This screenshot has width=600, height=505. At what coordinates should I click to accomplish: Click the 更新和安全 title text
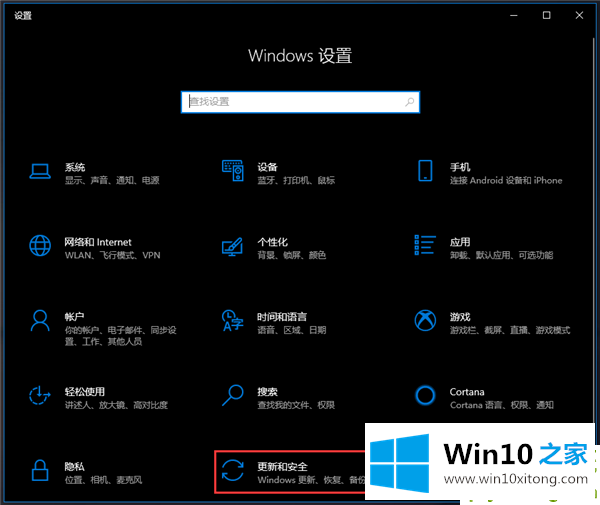[x=282, y=466]
